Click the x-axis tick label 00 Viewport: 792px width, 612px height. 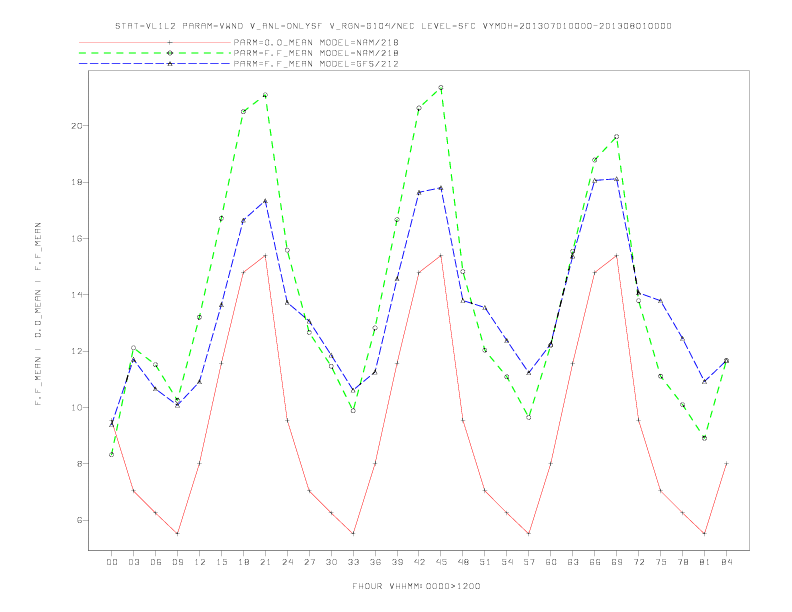coord(112,562)
